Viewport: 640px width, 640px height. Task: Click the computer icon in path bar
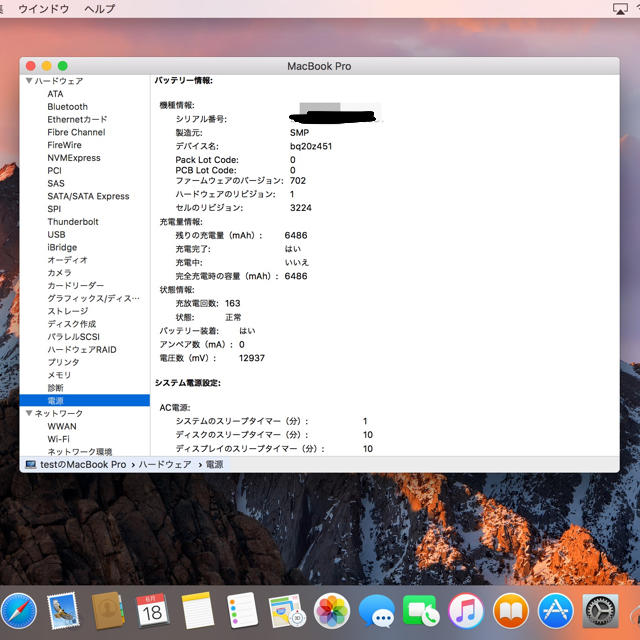pyautogui.click(x=31, y=464)
